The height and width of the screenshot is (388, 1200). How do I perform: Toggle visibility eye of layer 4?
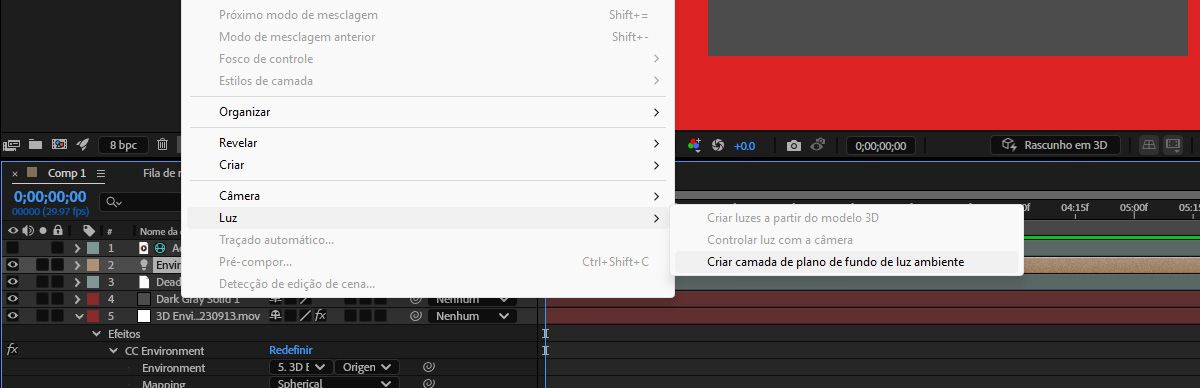[x=13, y=299]
